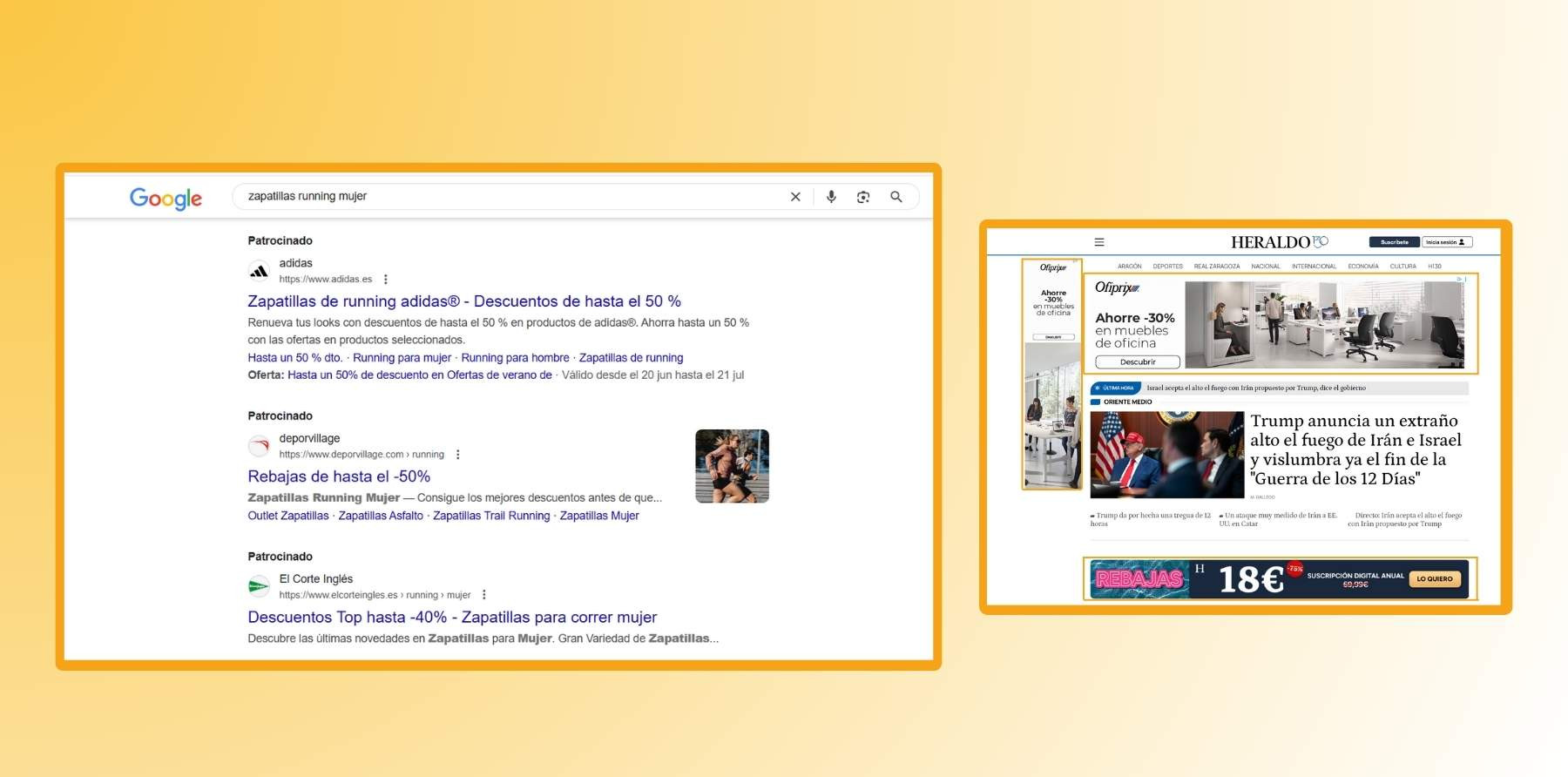This screenshot has height=777, width=1568.
Task: Open Google Lens image search icon
Action: [x=863, y=197]
